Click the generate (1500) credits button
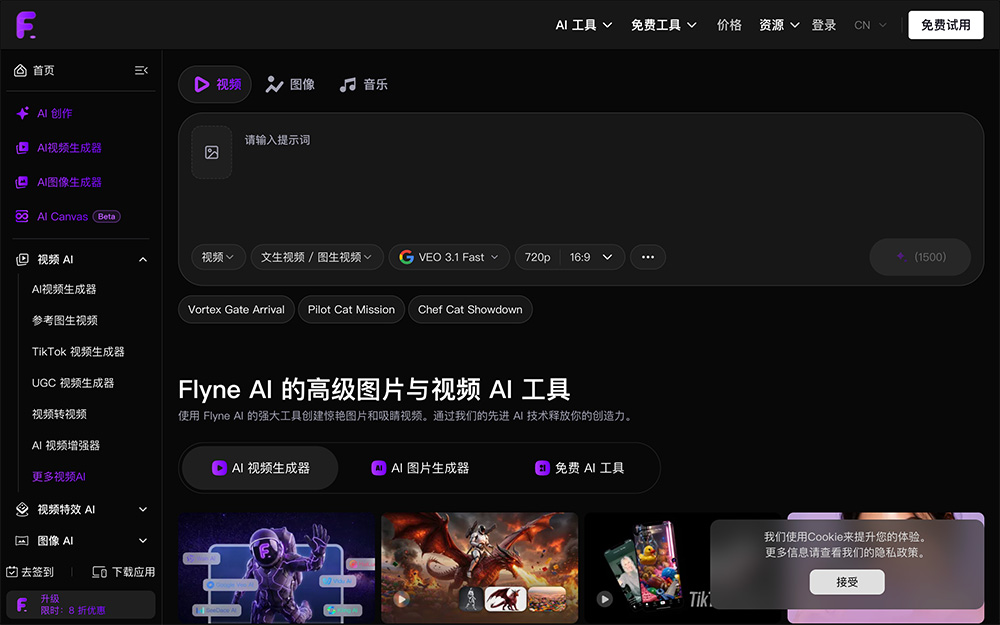 [920, 257]
